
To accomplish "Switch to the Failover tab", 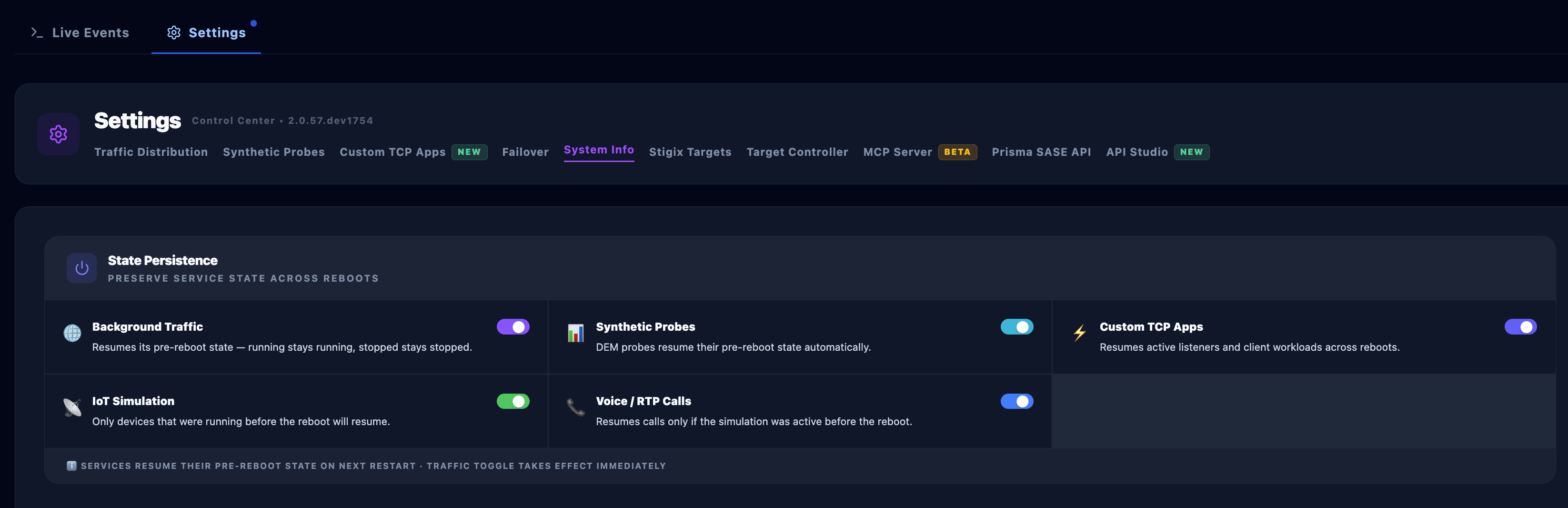I will coord(525,152).
